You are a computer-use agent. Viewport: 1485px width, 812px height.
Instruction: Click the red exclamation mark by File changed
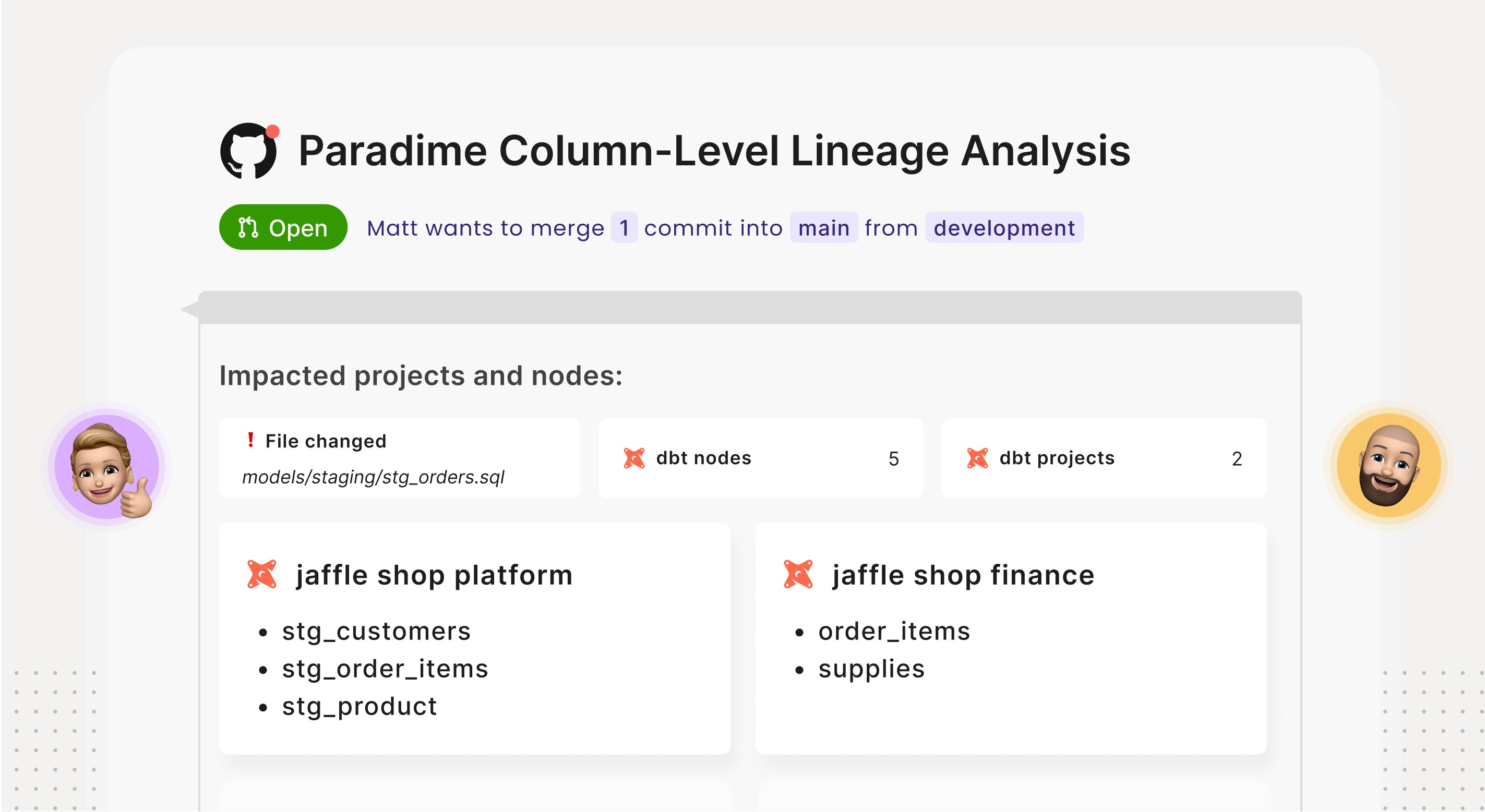point(250,440)
